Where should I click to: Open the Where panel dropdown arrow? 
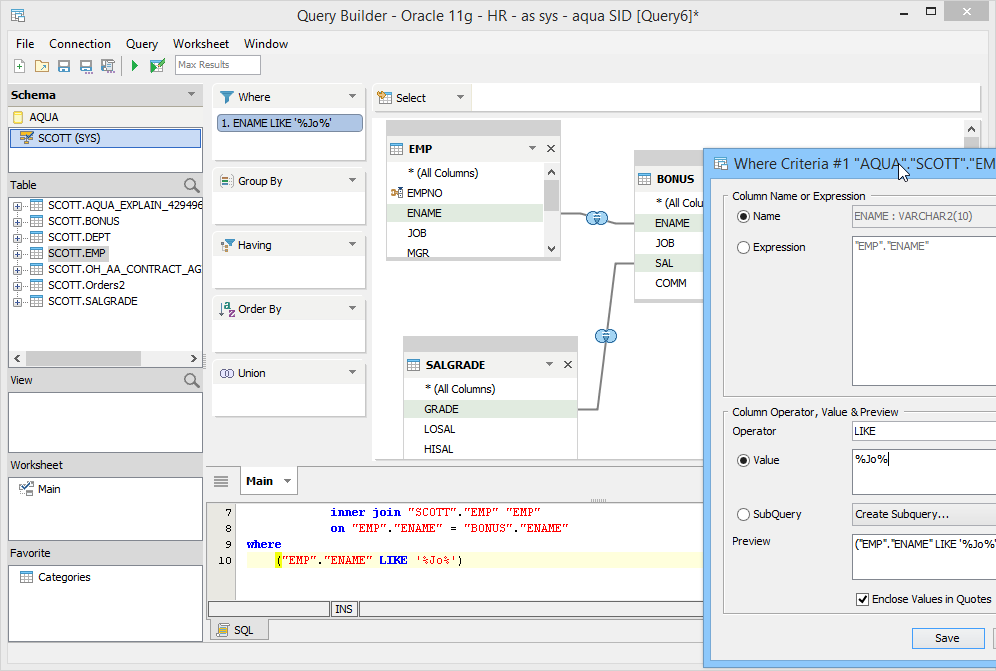(353, 97)
